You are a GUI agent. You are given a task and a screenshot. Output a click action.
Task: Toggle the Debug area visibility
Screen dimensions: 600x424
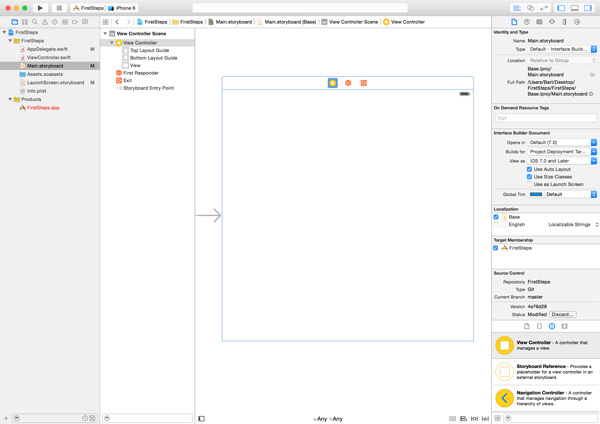point(575,8)
